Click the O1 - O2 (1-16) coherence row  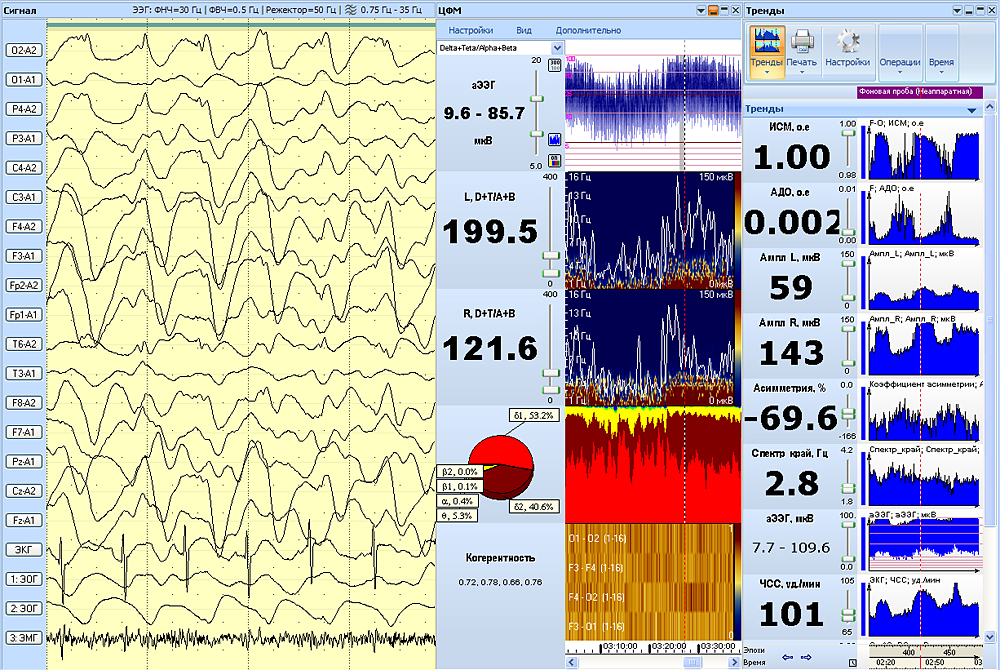pos(649,539)
